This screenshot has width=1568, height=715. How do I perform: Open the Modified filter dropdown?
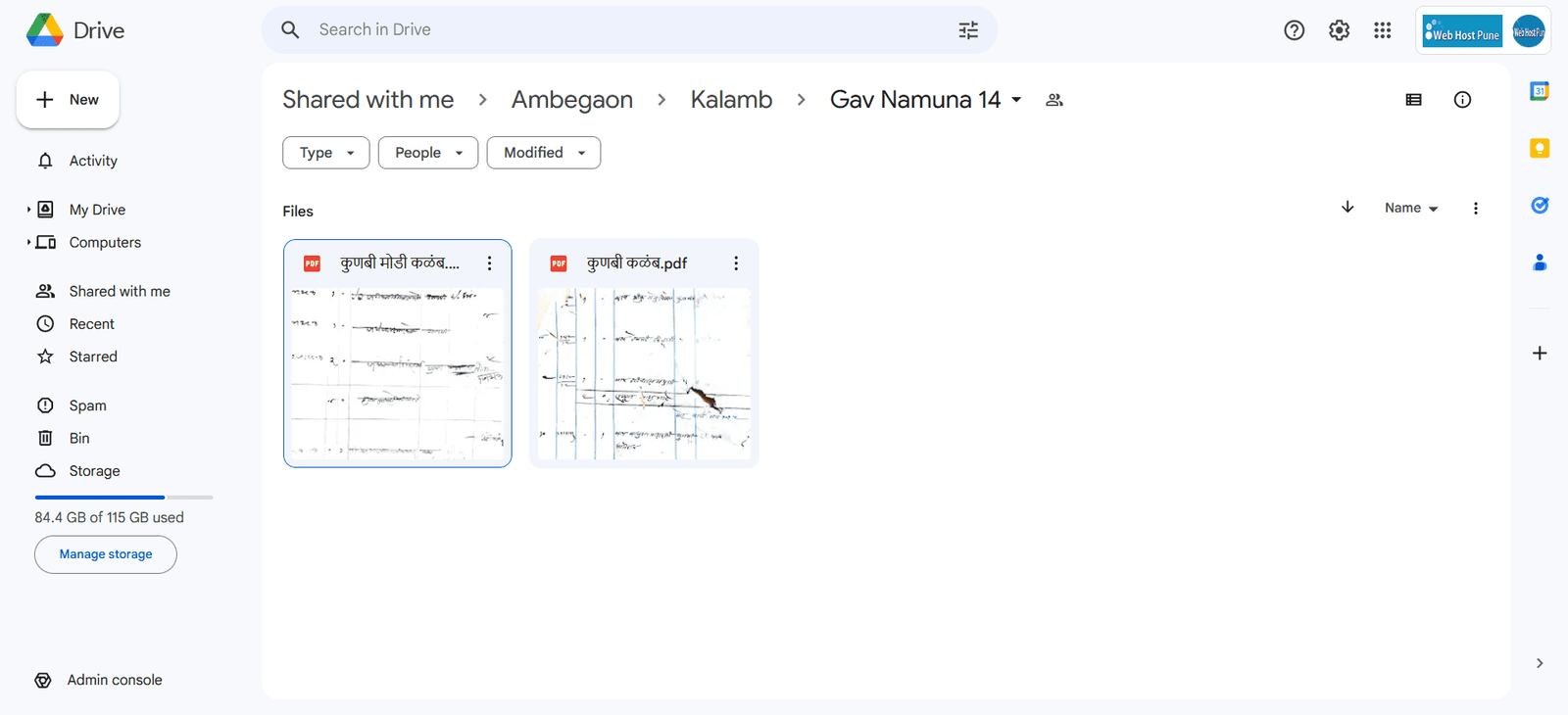(x=544, y=153)
